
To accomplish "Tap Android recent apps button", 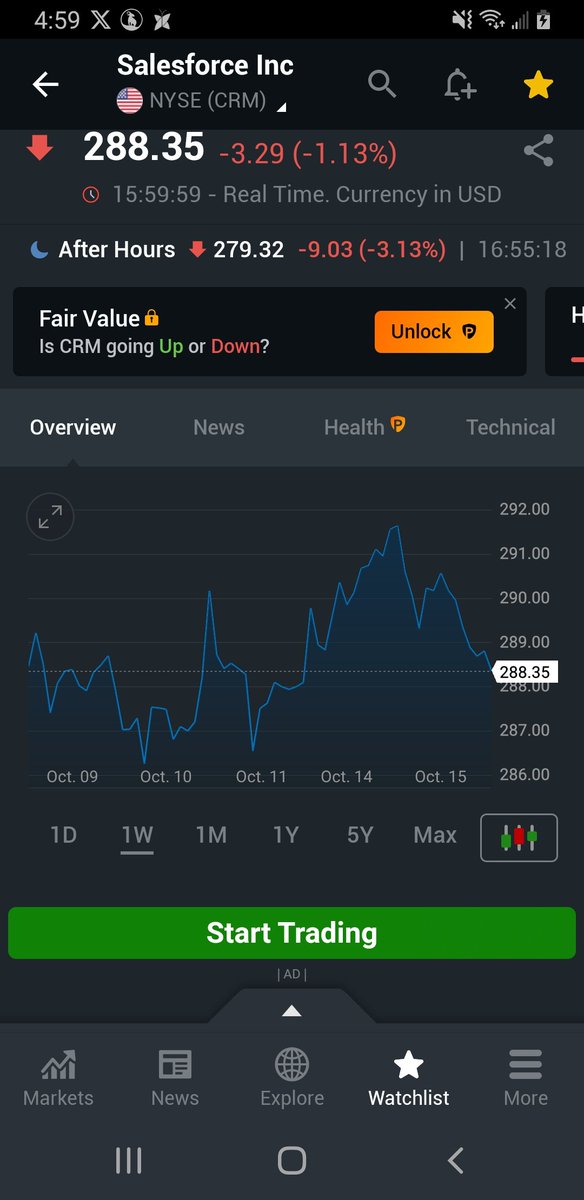I will tap(128, 1160).
